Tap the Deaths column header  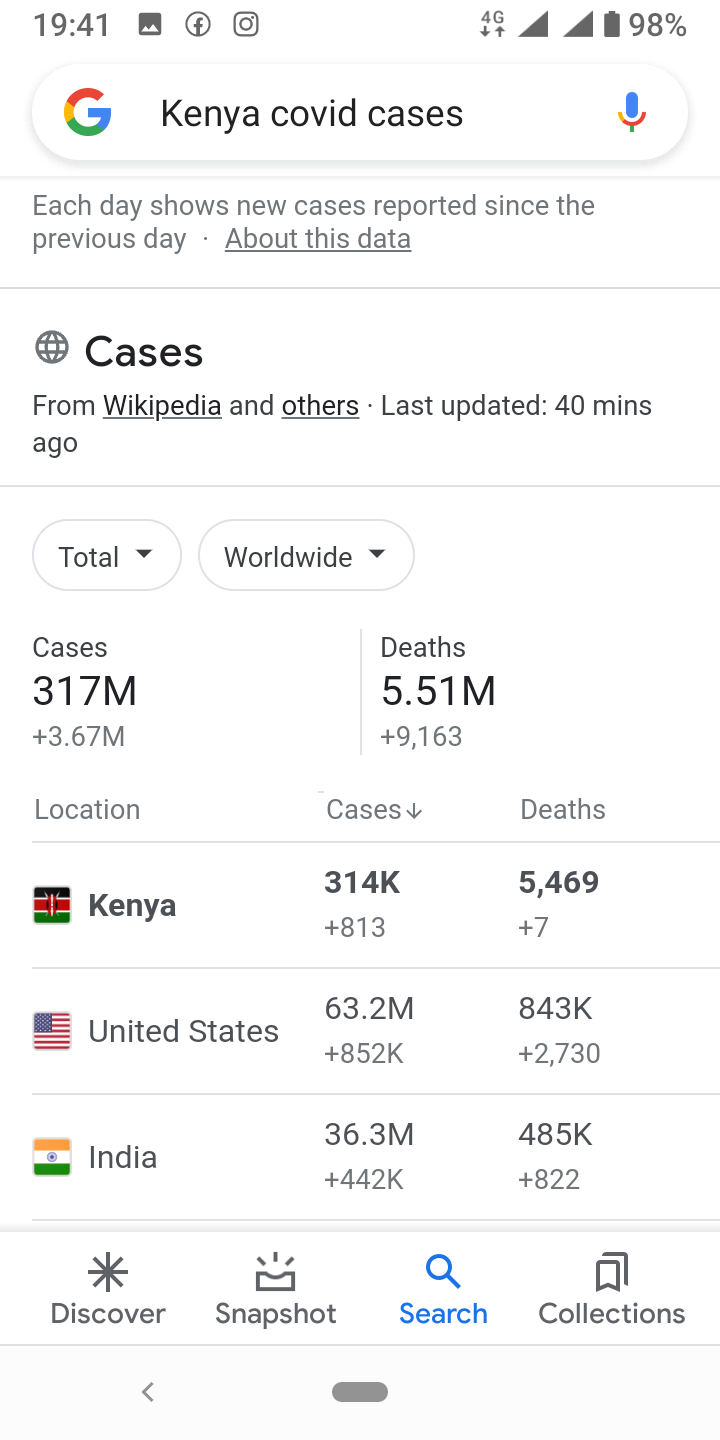[563, 809]
